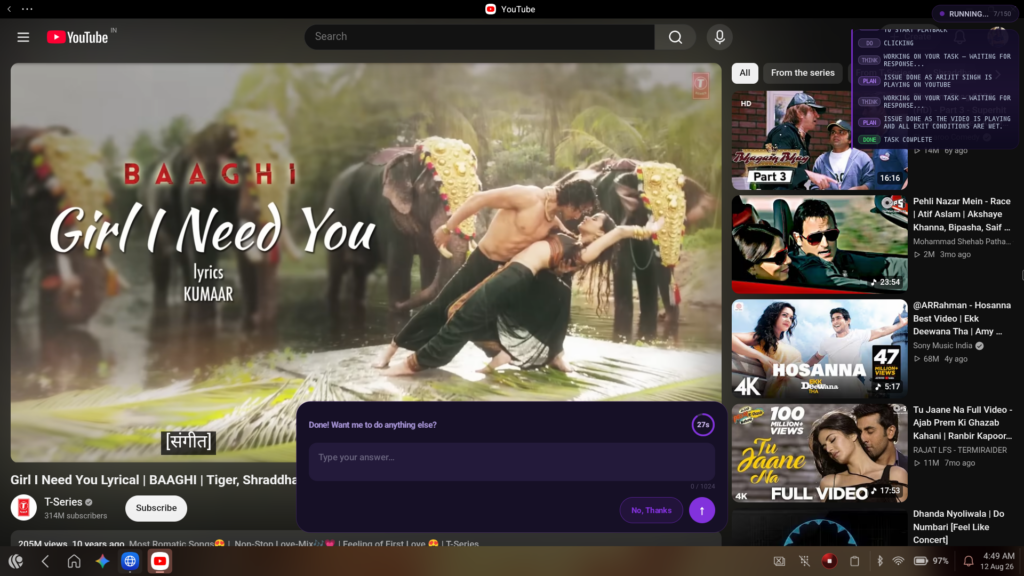Image resolution: width=1024 pixels, height=576 pixels.
Task: Click the 27s countdown timer circle
Action: 703,424
